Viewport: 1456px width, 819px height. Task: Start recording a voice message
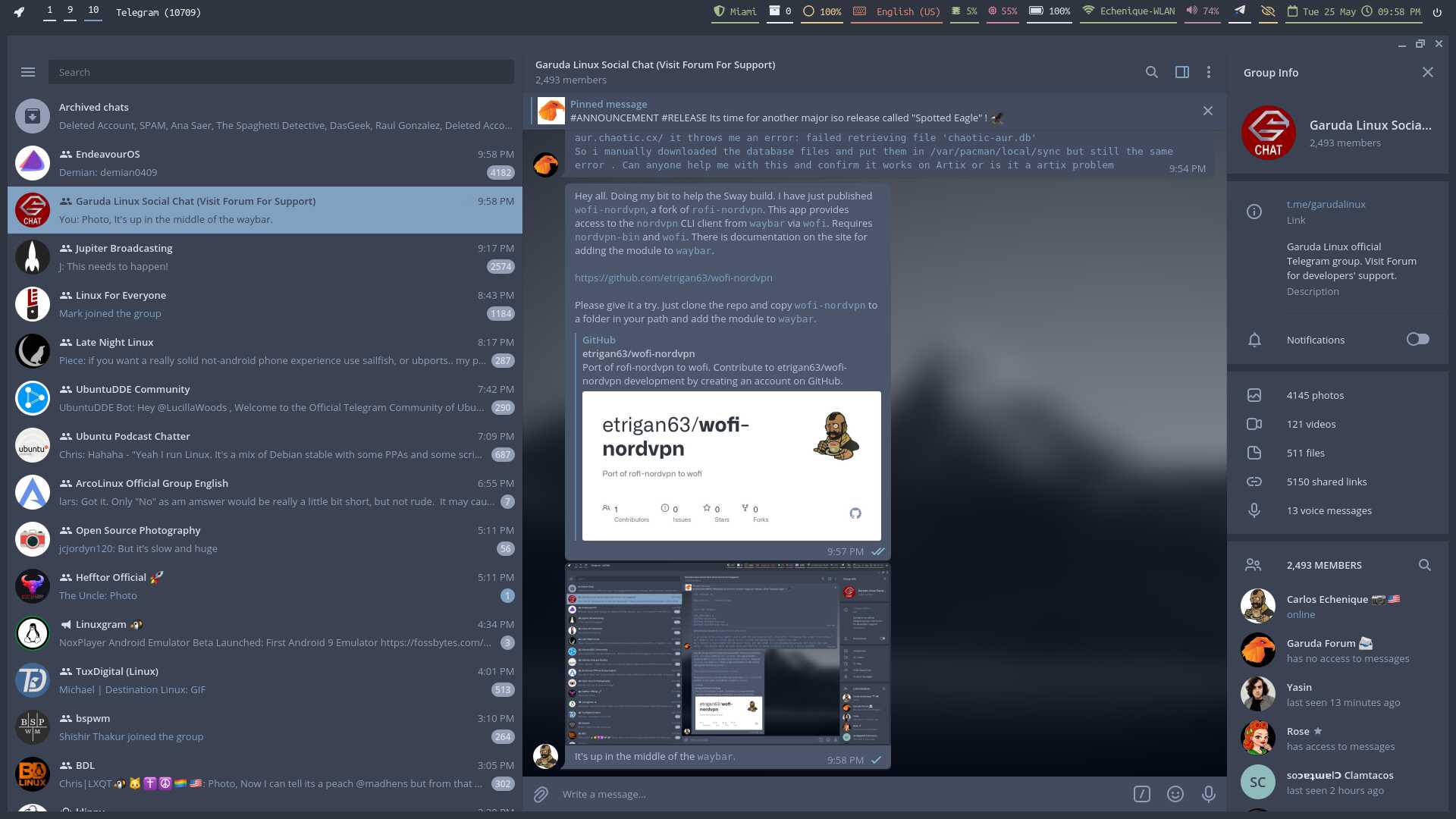(1209, 794)
